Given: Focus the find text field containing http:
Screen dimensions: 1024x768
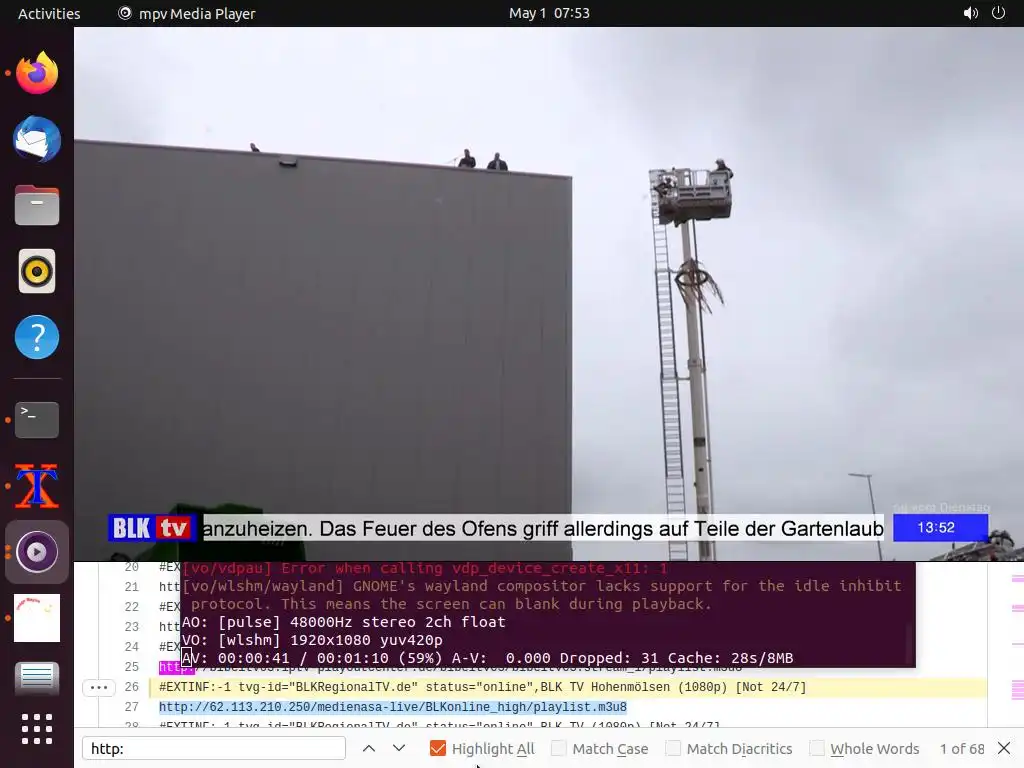Looking at the screenshot, I should [x=214, y=748].
